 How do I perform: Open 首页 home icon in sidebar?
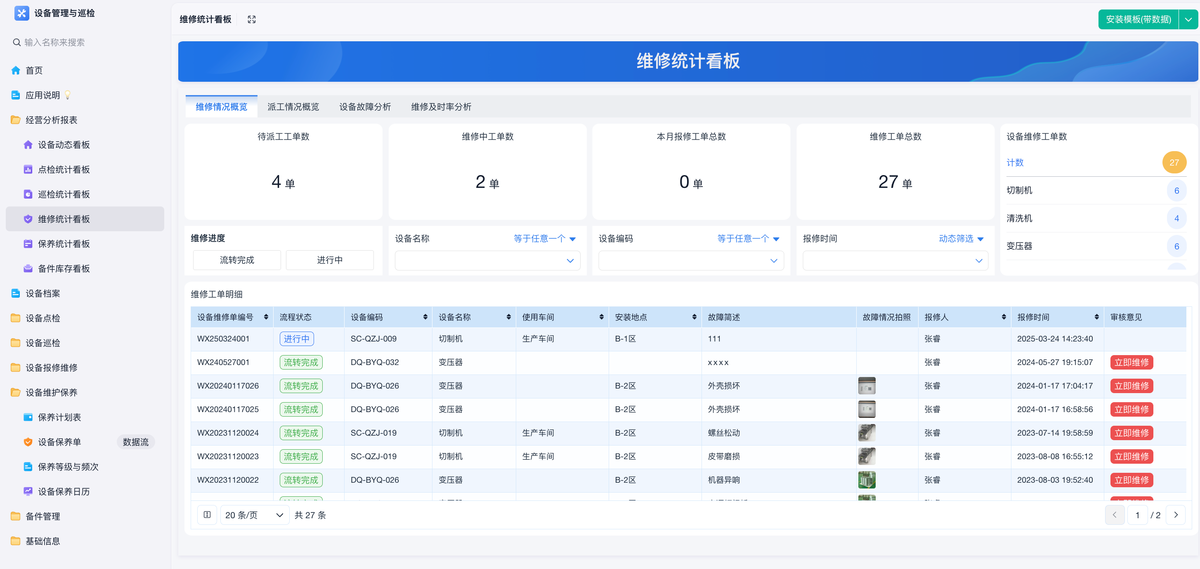pos(15,70)
